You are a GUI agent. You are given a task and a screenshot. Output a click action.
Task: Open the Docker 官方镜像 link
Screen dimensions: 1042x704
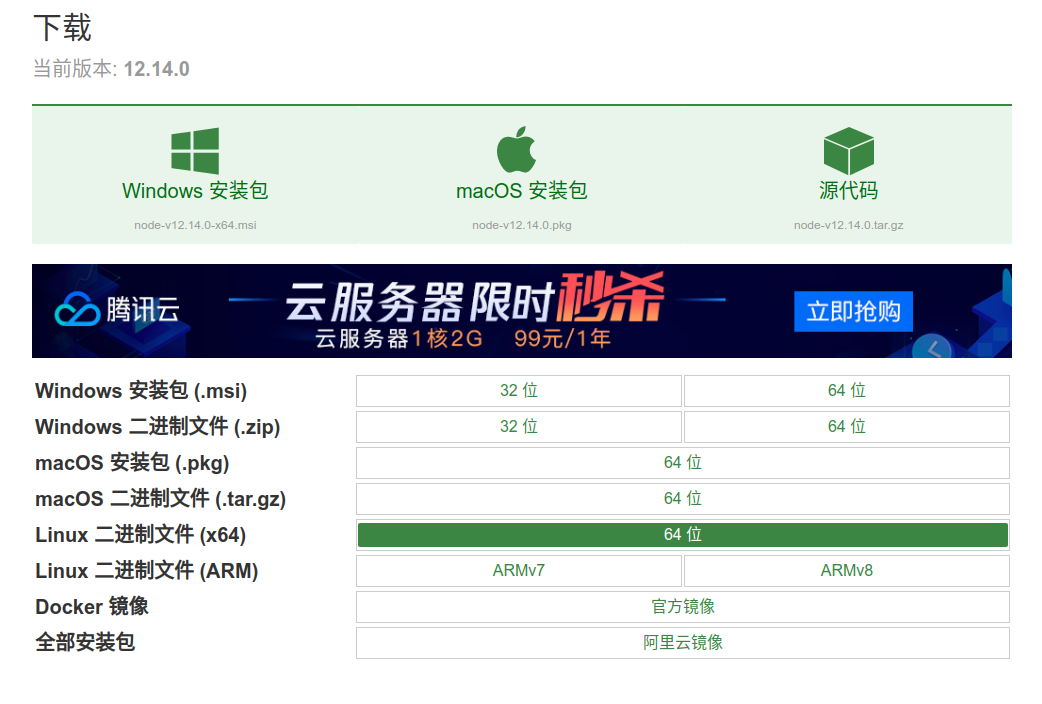pos(682,606)
